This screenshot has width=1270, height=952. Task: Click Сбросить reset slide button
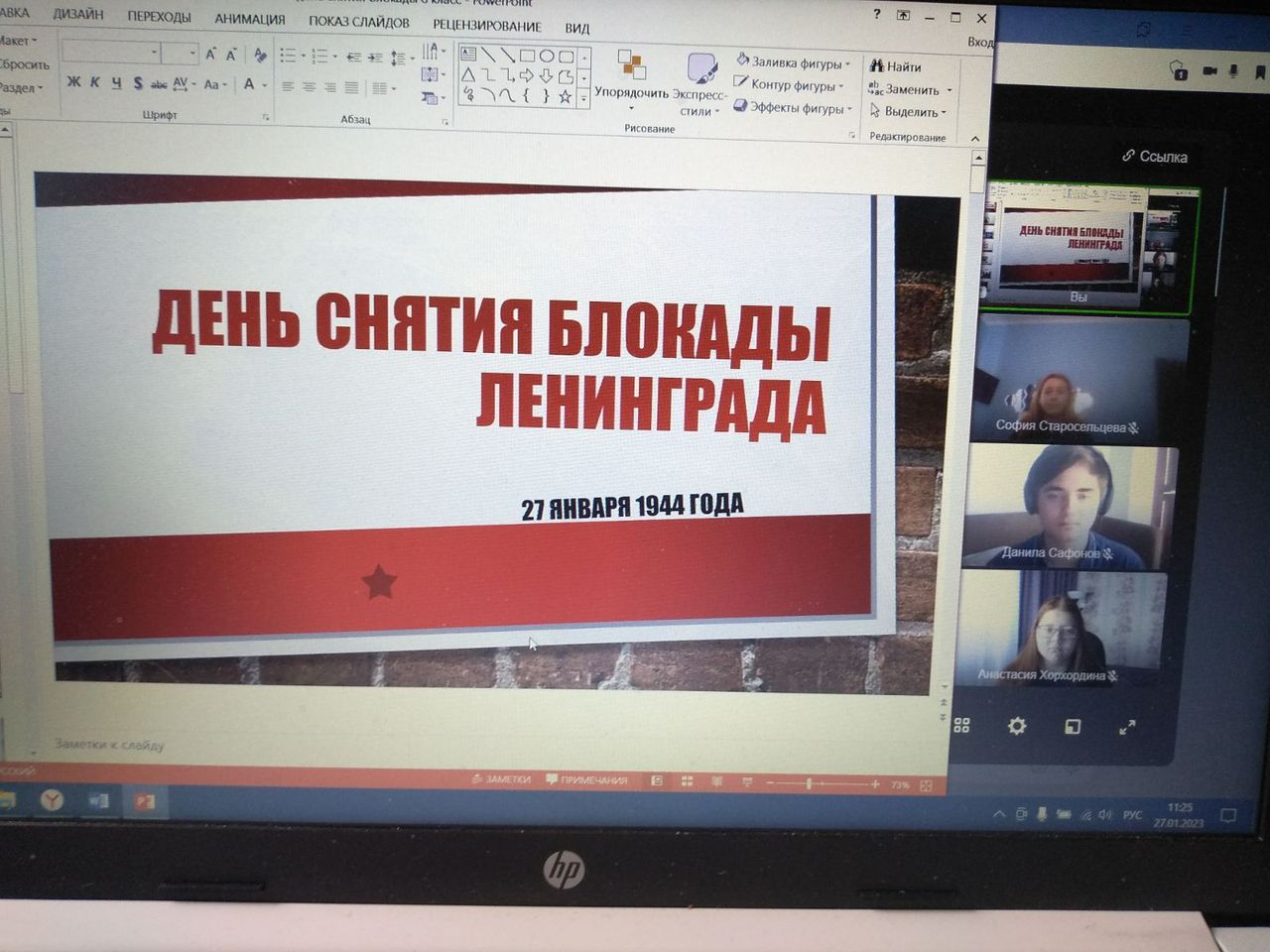pyautogui.click(x=24, y=64)
